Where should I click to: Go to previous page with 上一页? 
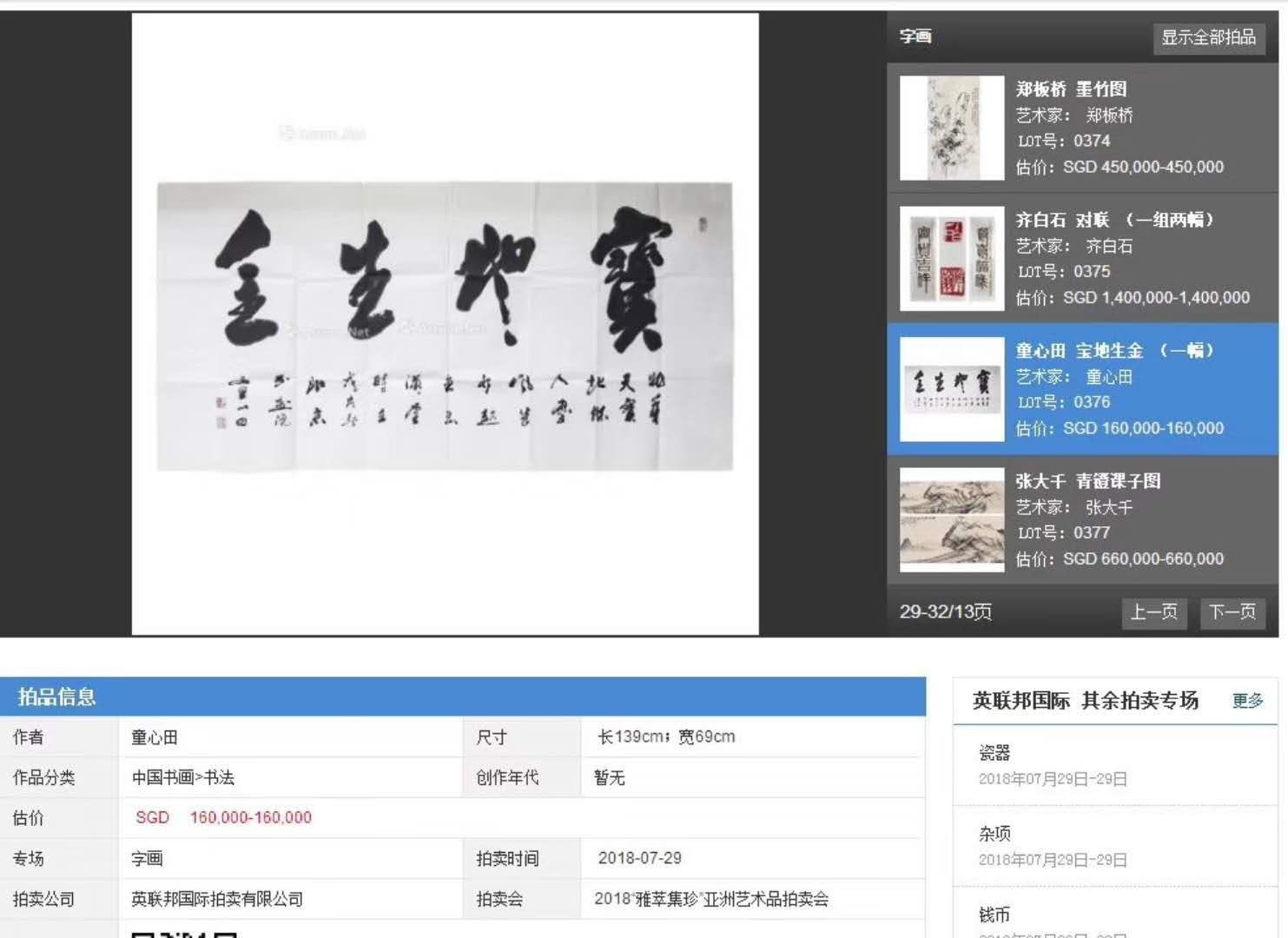click(1153, 612)
